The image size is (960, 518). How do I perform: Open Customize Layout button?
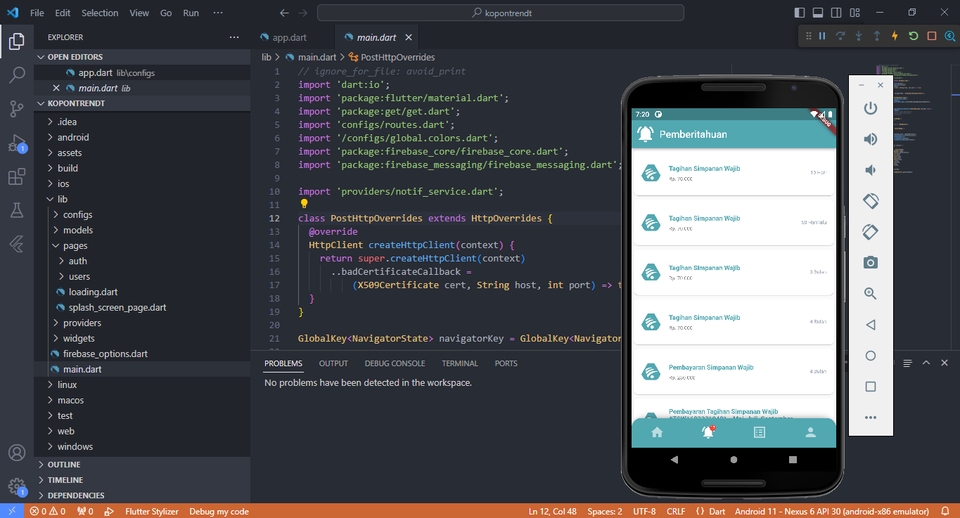tap(855, 12)
